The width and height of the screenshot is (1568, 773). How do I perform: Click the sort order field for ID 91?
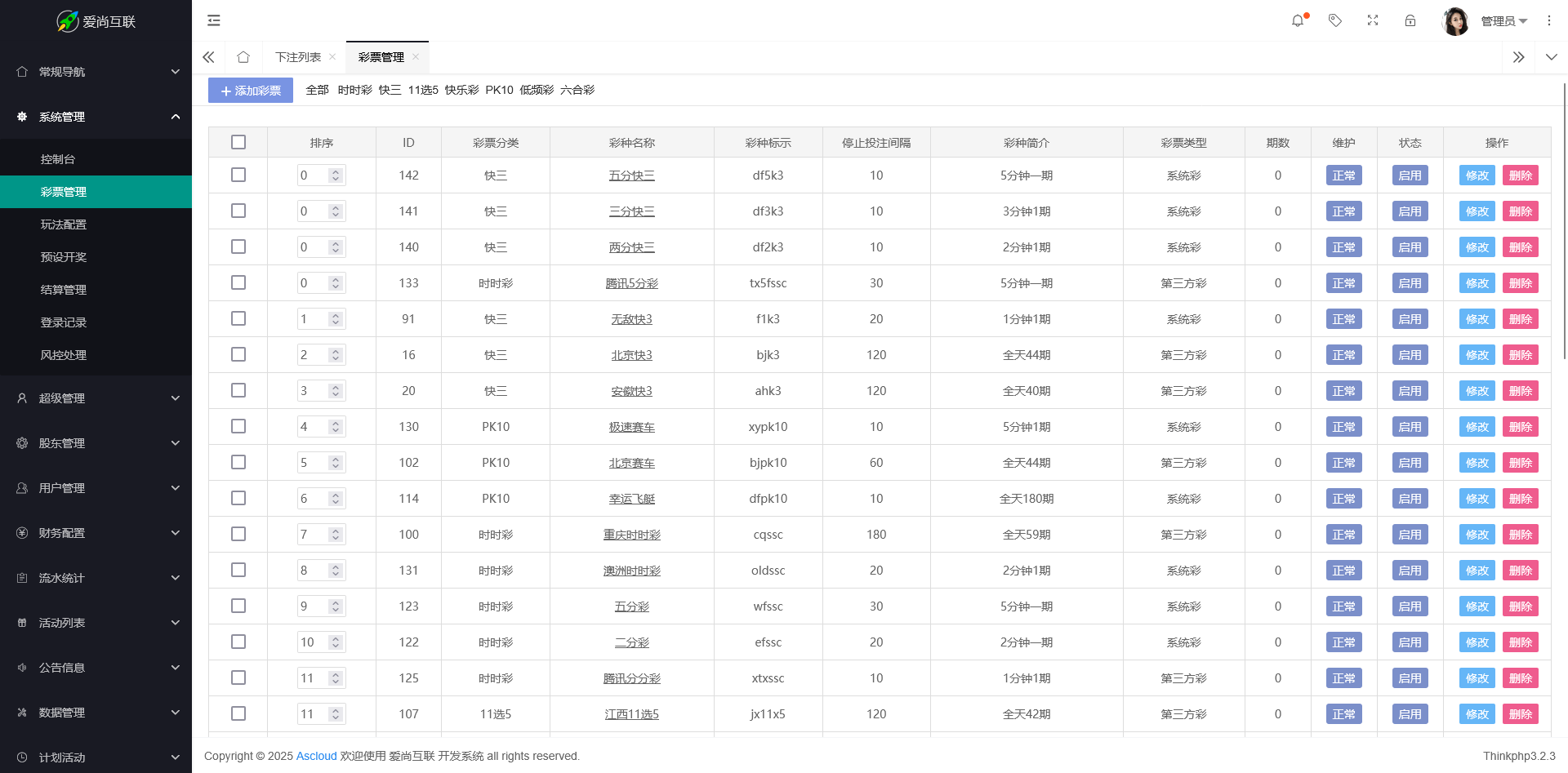314,319
